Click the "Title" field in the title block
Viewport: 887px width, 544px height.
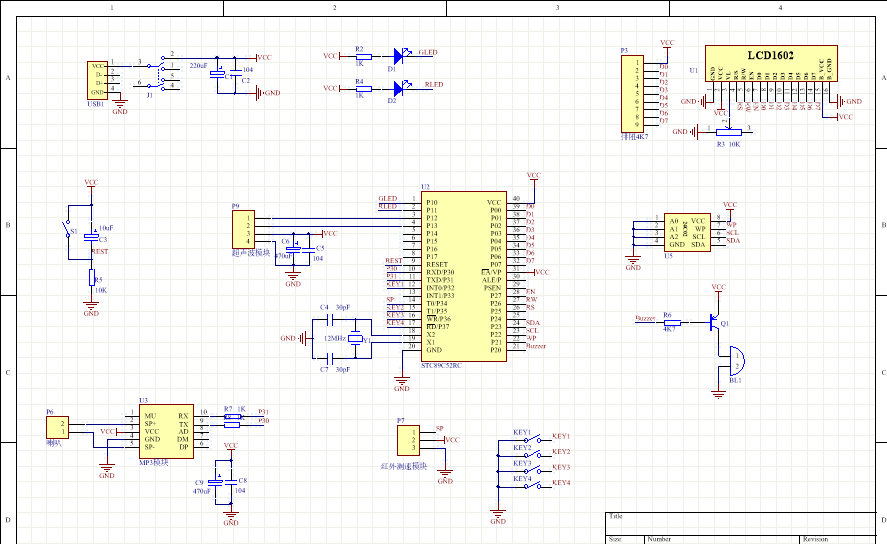point(615,516)
